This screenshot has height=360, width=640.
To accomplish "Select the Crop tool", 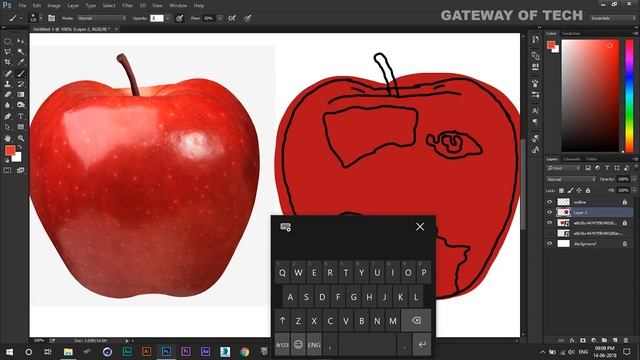I will coord(8,62).
